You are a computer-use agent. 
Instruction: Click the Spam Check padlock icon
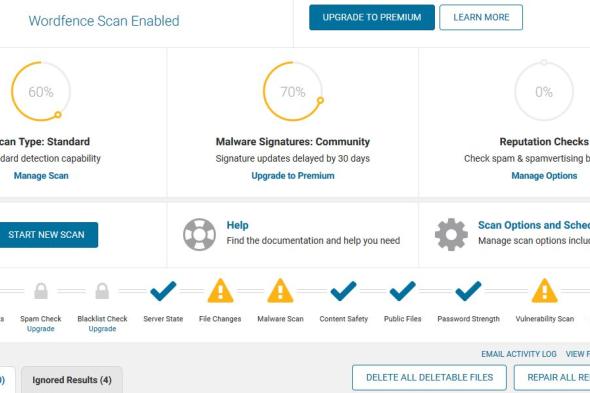41,291
